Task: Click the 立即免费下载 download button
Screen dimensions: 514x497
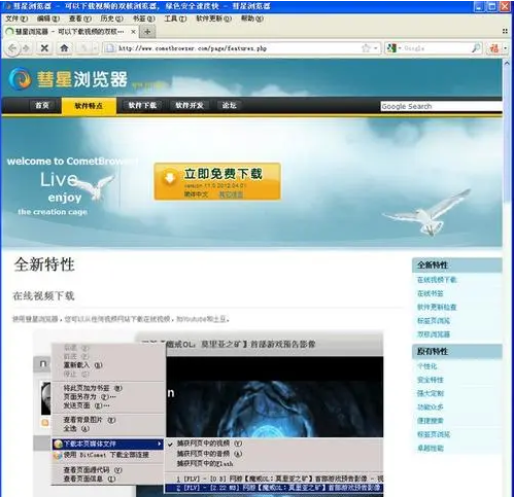Action: point(217,181)
